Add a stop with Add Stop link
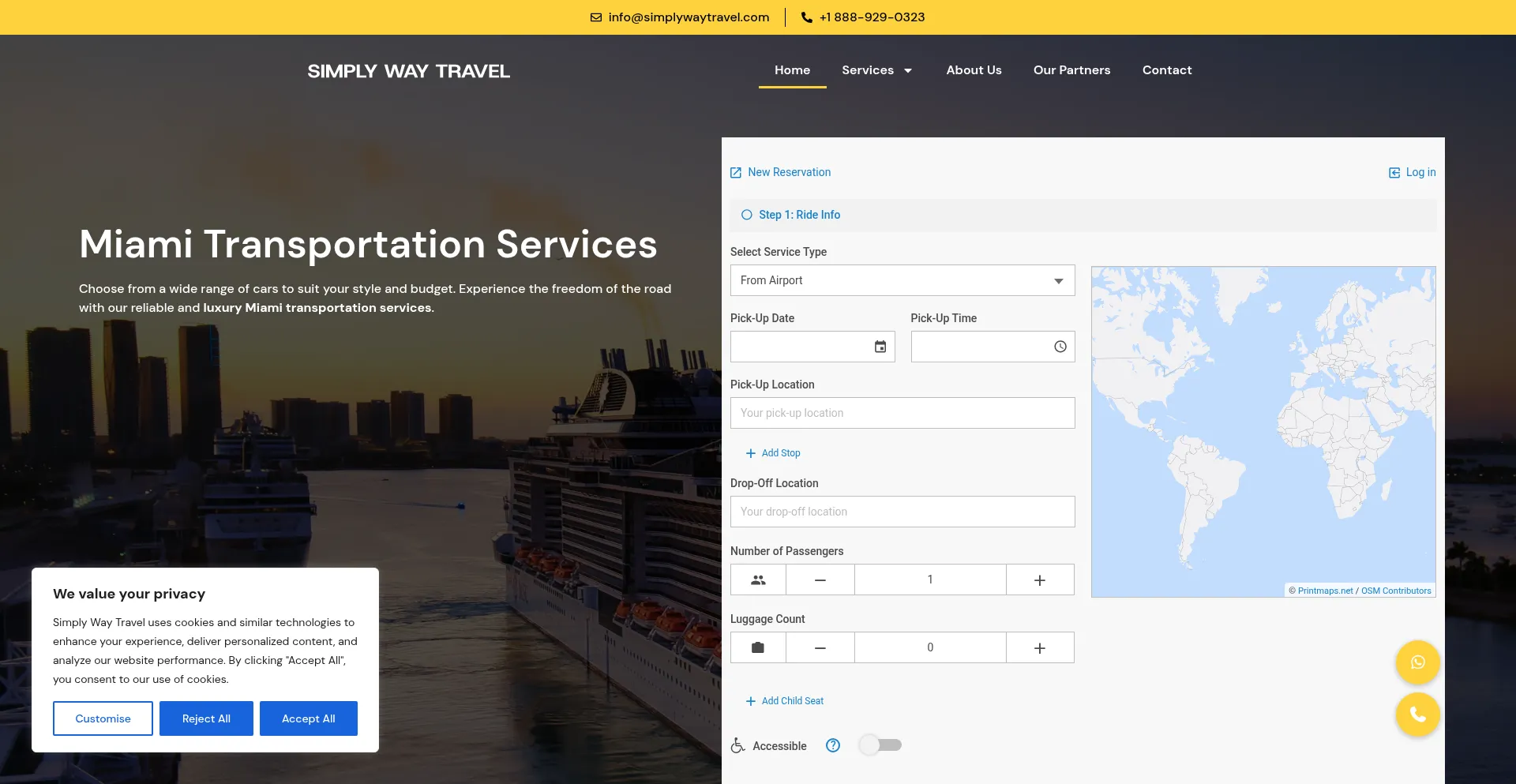The width and height of the screenshot is (1516, 784). click(773, 453)
